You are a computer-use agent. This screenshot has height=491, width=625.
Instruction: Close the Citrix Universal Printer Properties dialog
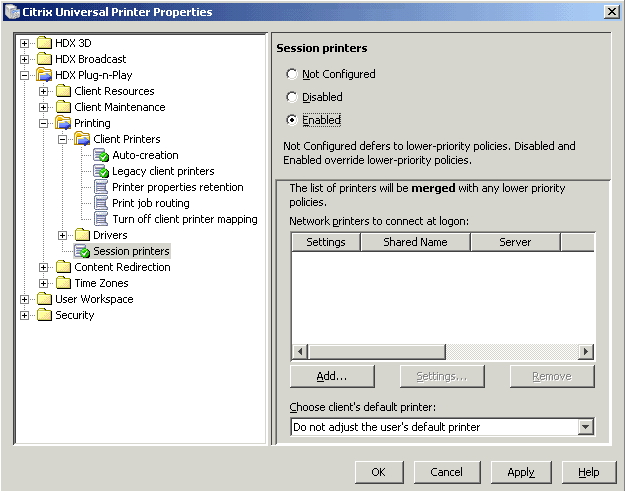(611, 12)
